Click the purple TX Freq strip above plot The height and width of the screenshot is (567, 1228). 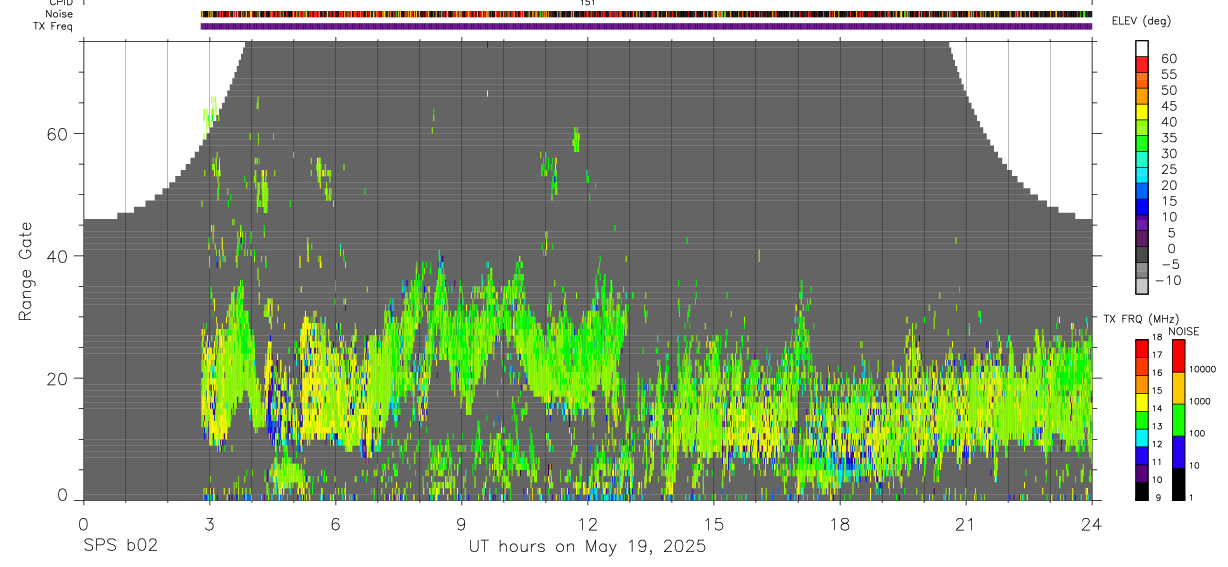(x=646, y=26)
